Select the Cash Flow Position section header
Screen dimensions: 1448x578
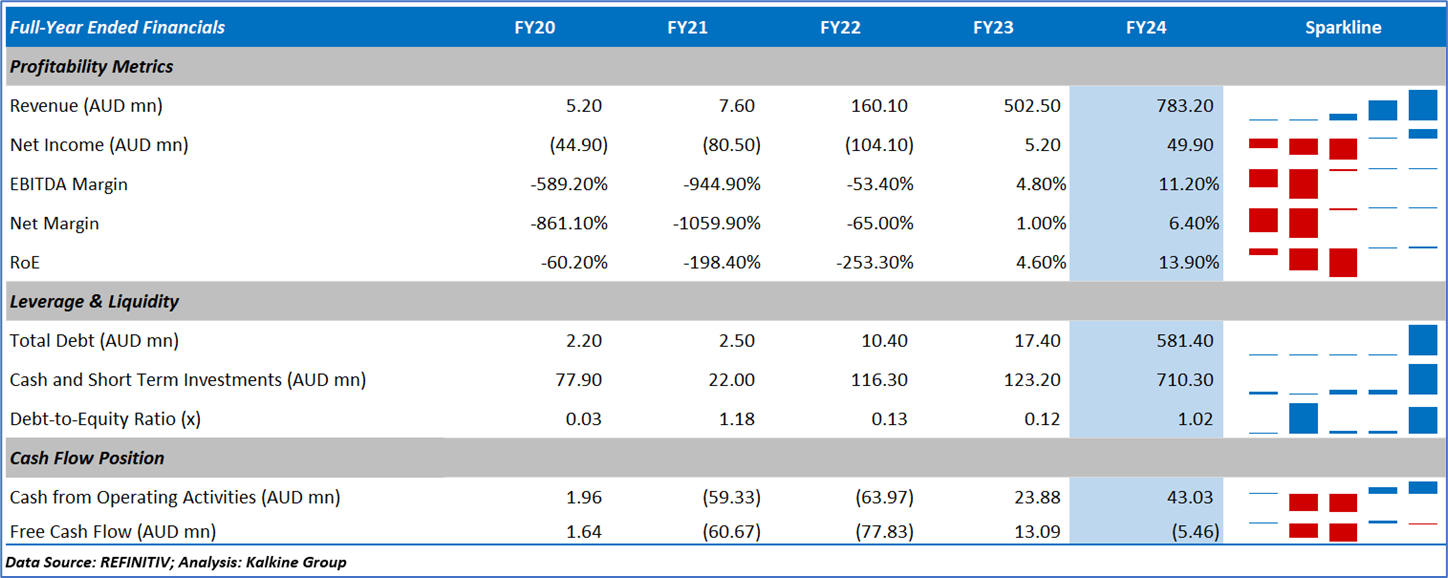[87, 458]
